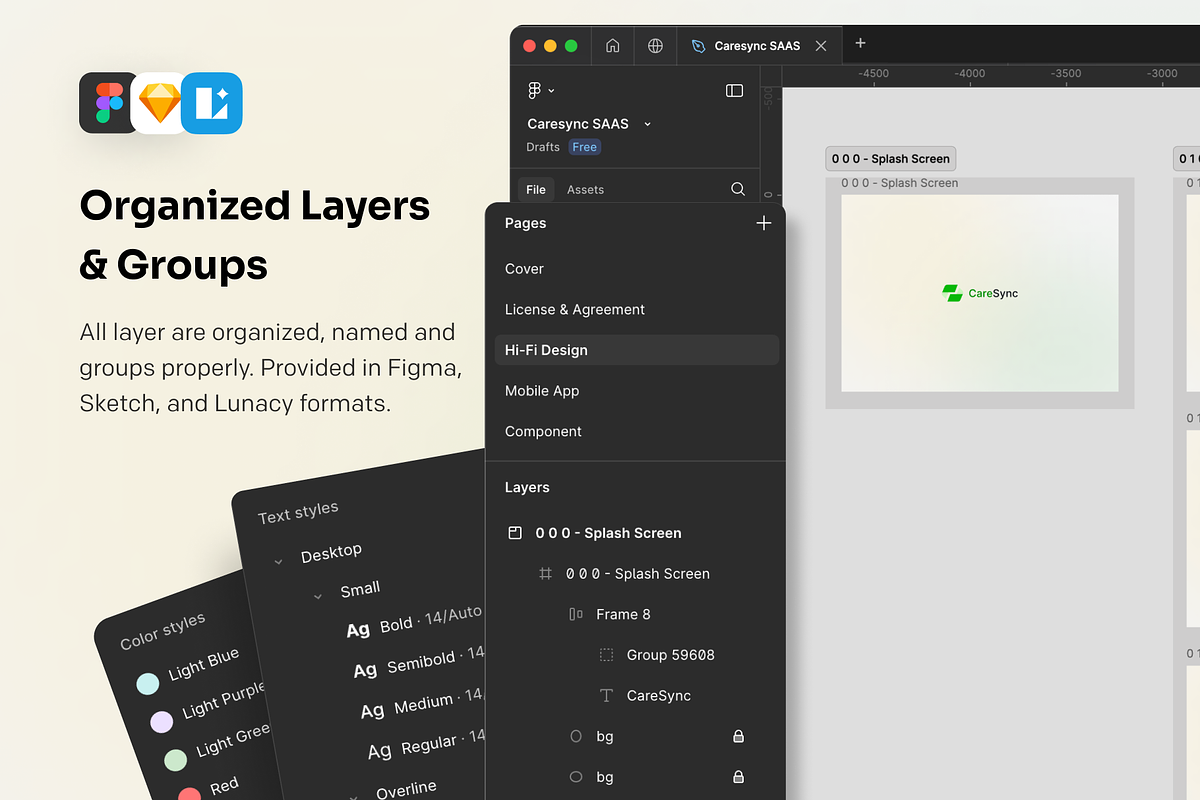Close the Caresync SAAS tab
Viewport: 1200px width, 800px height.
pos(821,46)
